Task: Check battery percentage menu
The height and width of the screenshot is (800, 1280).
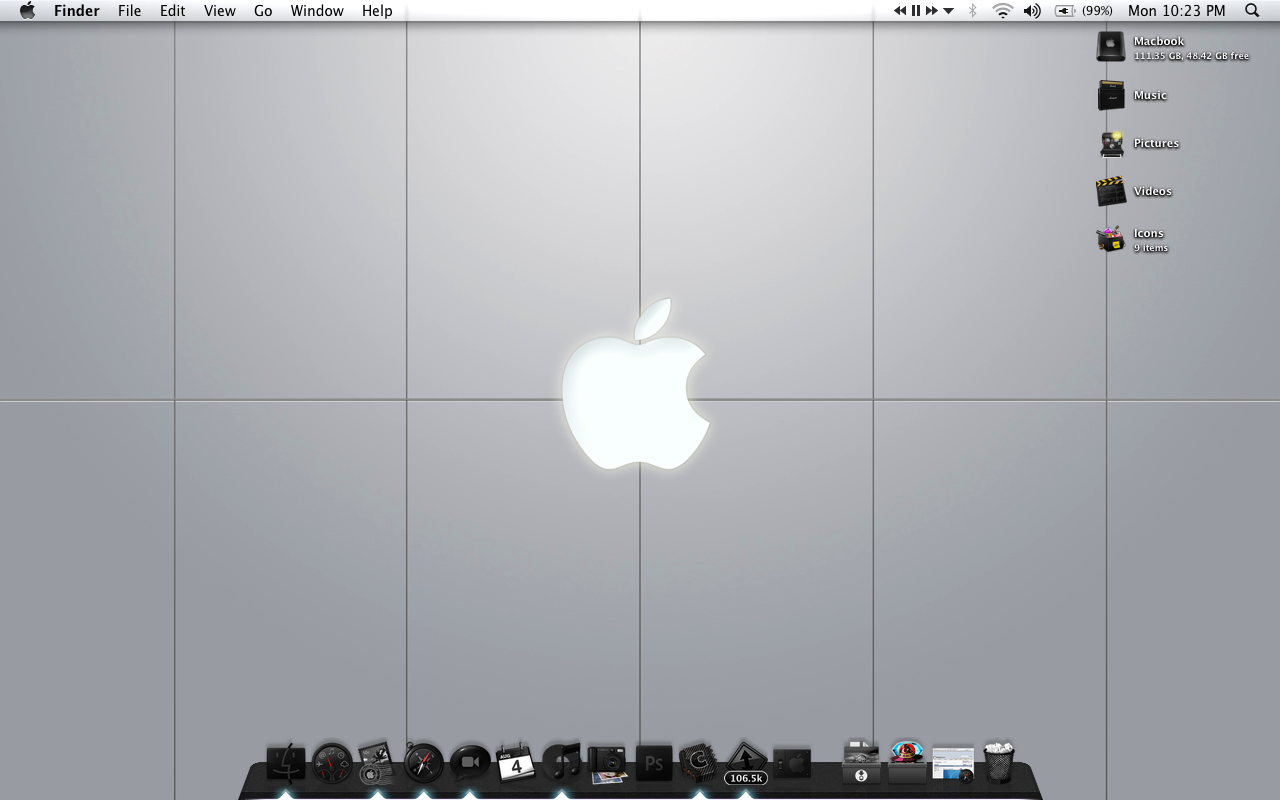Action: pyautogui.click(x=1078, y=10)
